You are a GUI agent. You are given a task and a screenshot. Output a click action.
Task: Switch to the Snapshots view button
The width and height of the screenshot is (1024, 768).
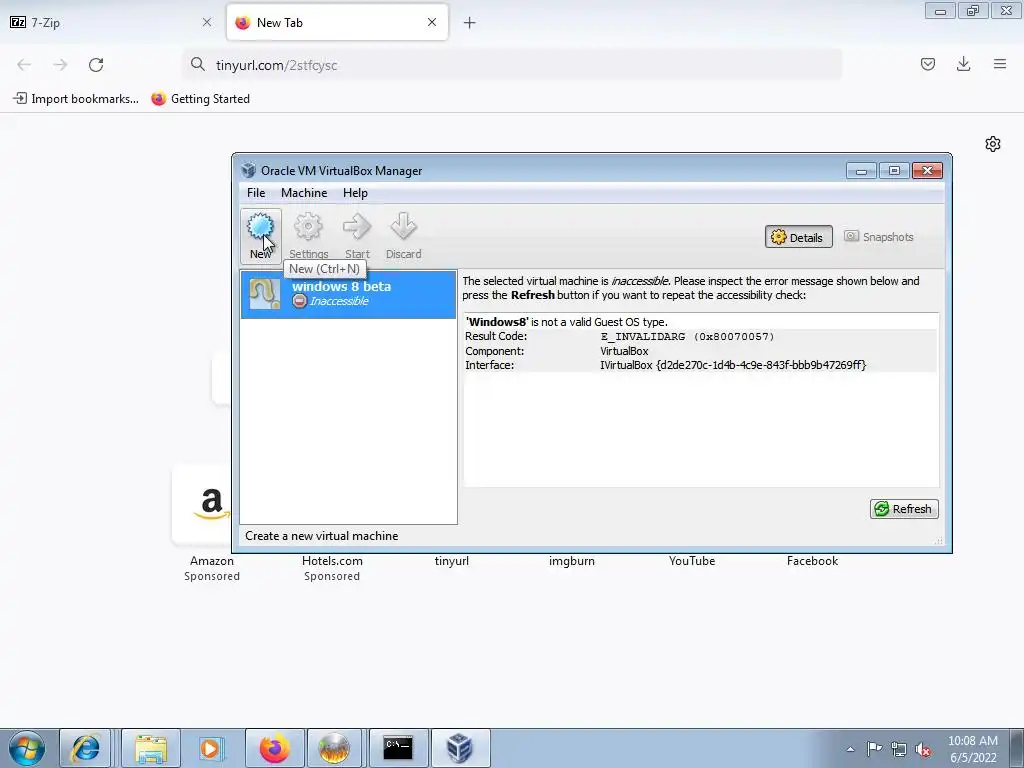coord(878,237)
